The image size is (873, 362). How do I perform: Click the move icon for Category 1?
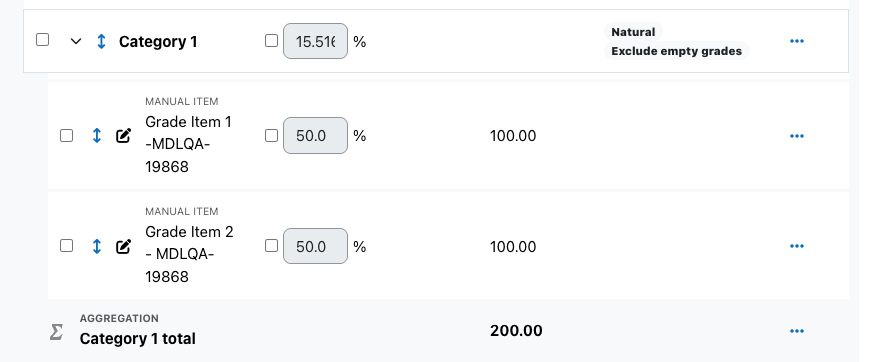click(x=101, y=41)
